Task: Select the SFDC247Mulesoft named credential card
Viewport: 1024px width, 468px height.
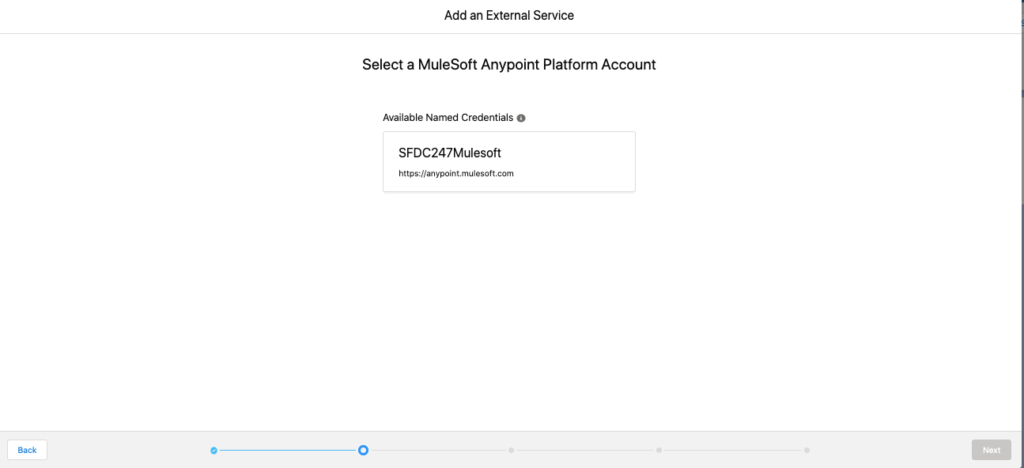Action: 509,161
